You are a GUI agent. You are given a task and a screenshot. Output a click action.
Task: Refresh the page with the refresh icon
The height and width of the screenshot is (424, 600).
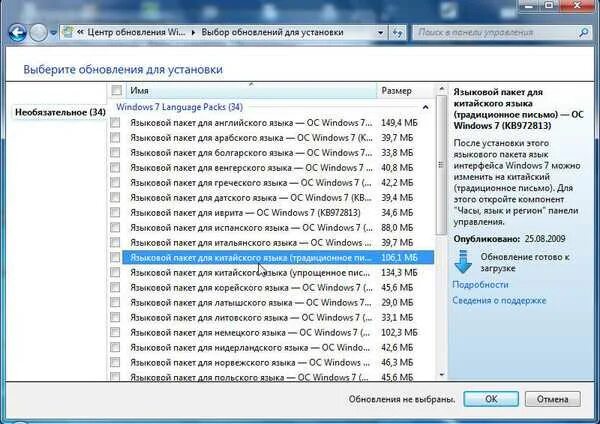click(398, 33)
